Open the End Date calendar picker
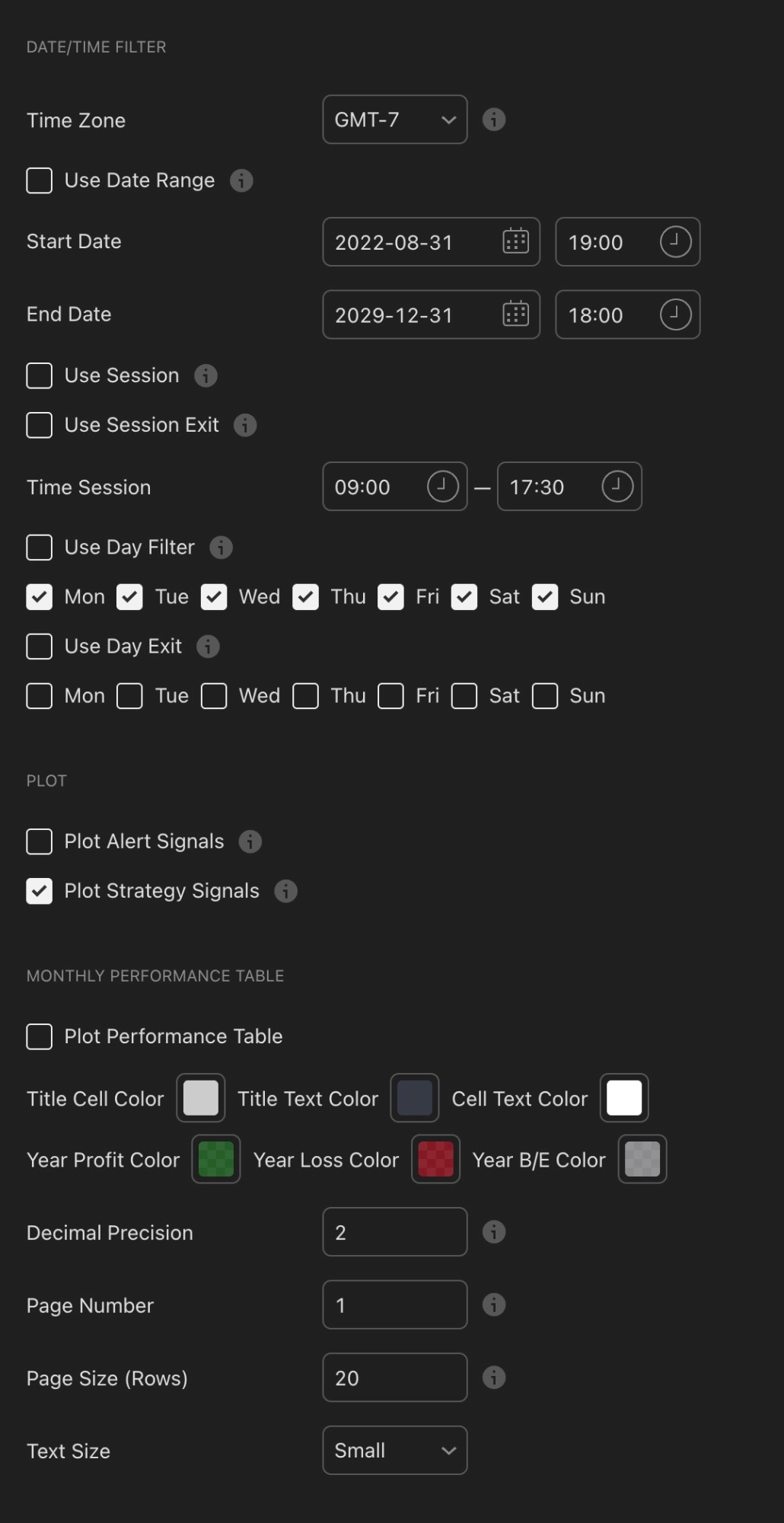Screen dimensions: 784x1523 (515, 314)
